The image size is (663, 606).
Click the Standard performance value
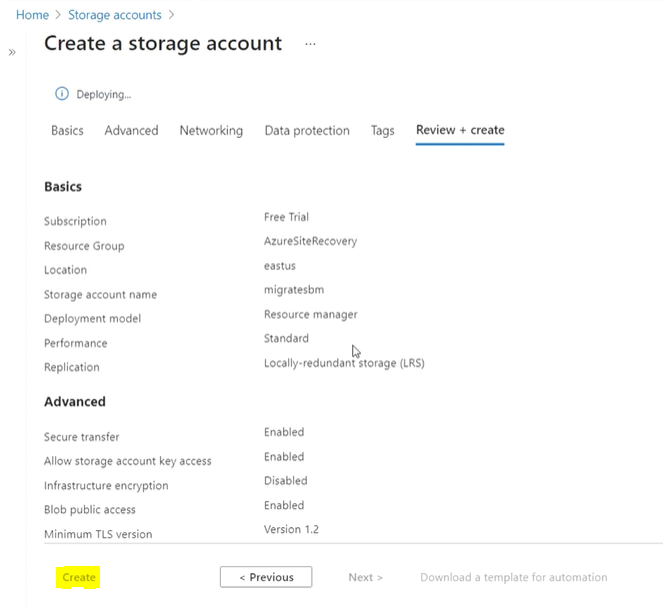(286, 338)
